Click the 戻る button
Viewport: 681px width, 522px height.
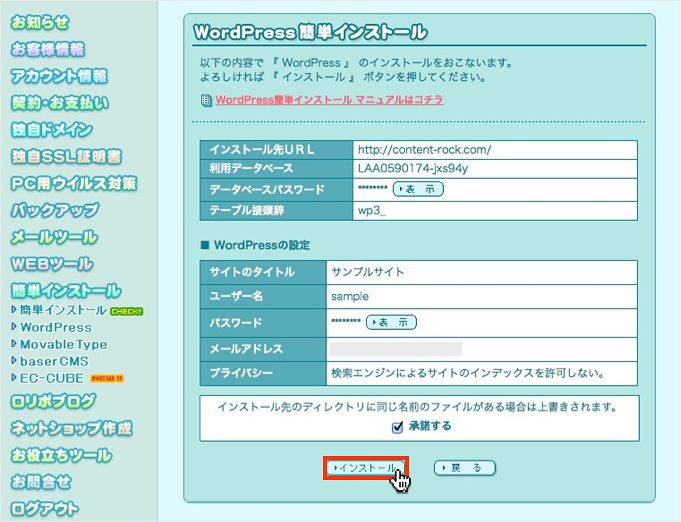(465, 468)
